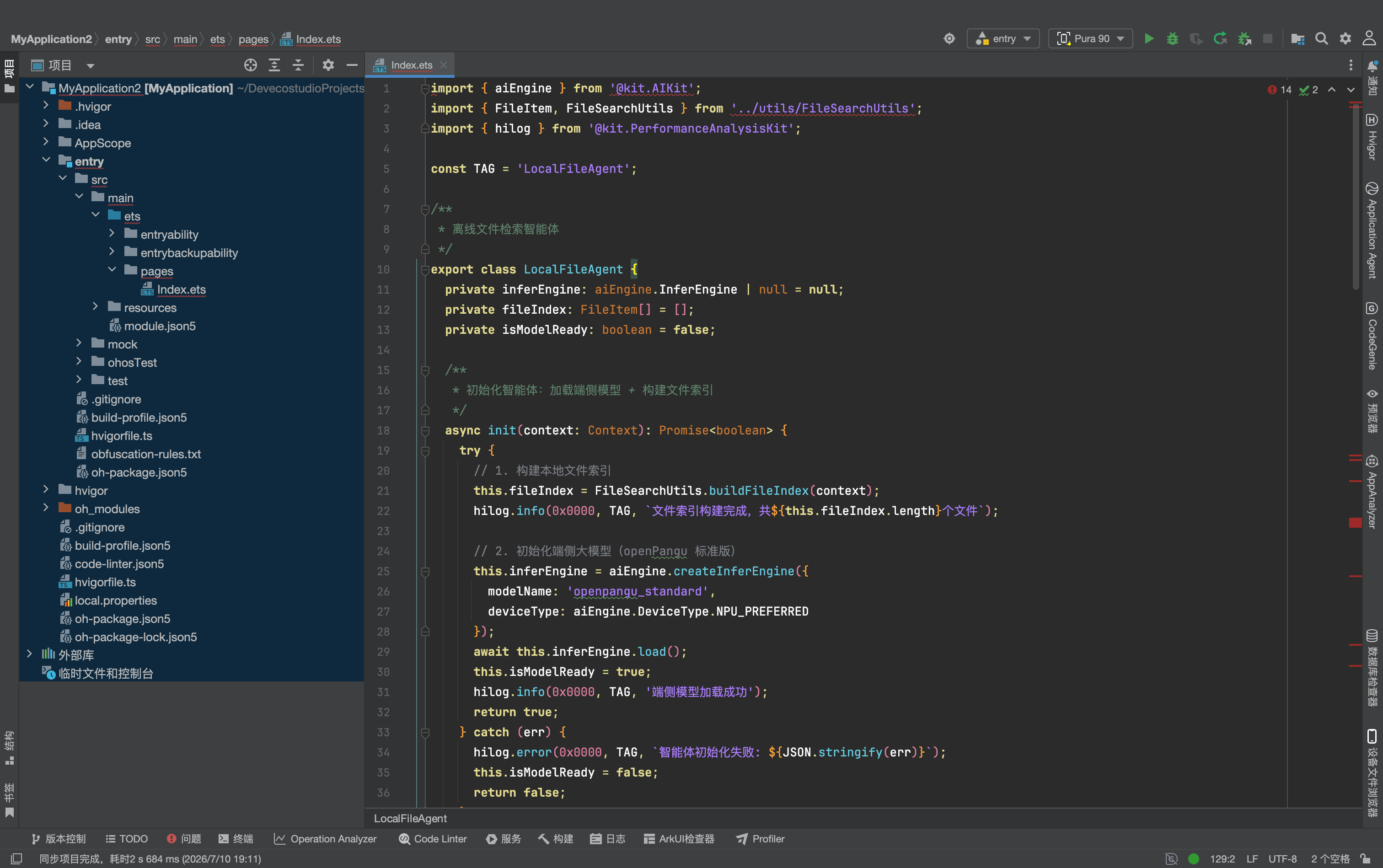Click the locate current file target icon

click(x=250, y=65)
